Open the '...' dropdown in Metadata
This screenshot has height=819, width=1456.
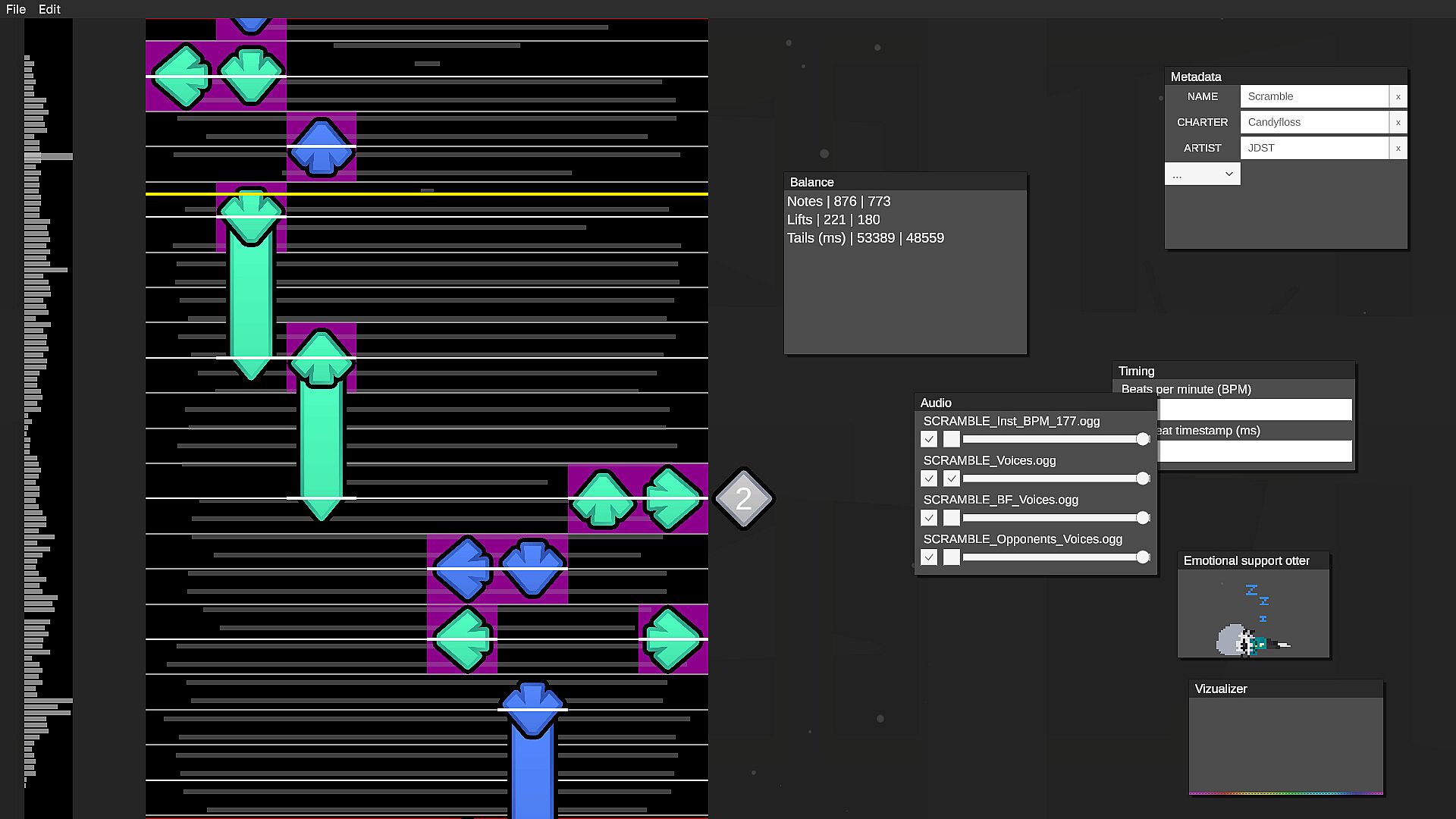point(1202,174)
